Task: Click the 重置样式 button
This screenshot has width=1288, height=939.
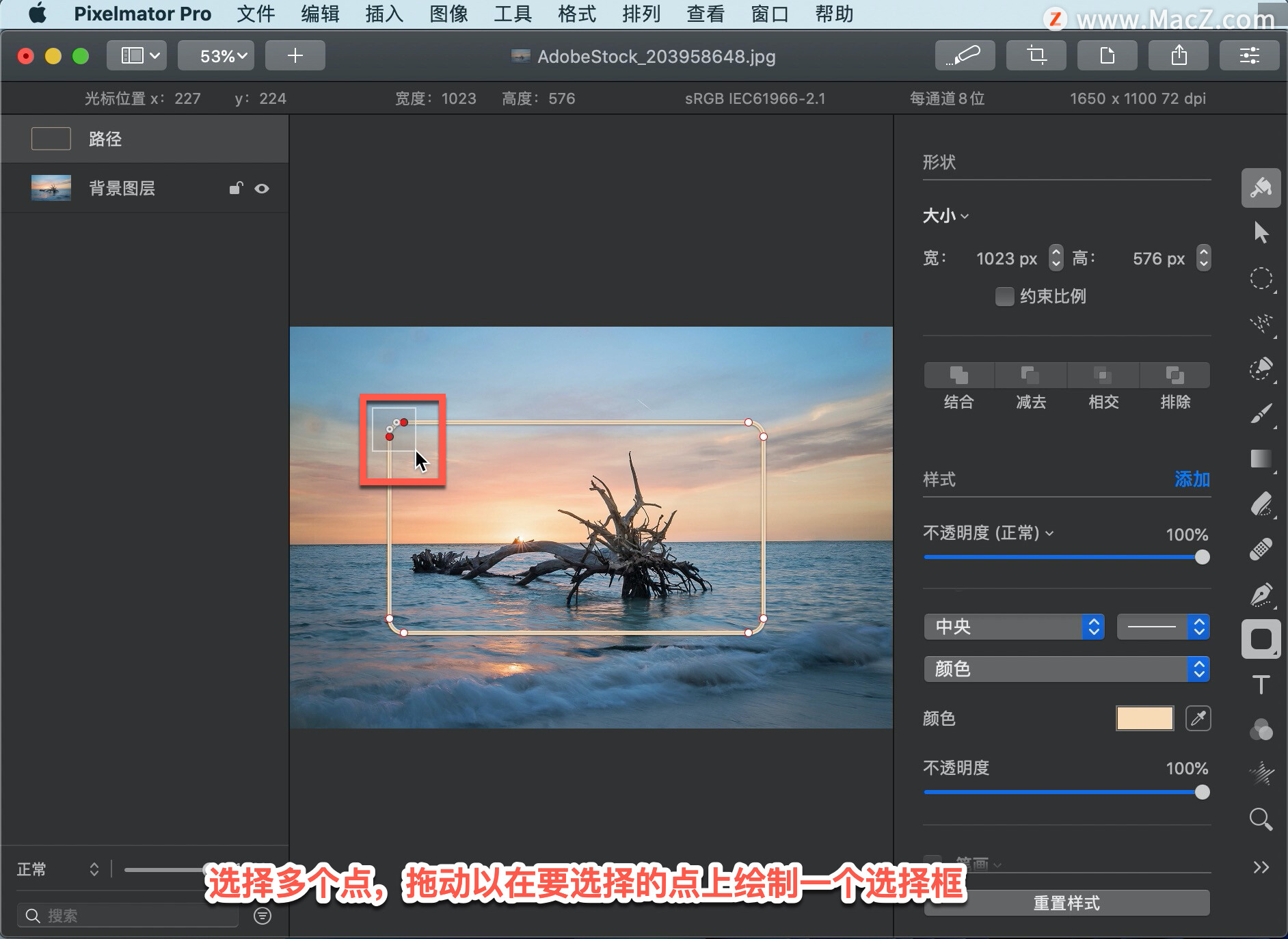Action: pyautogui.click(x=1066, y=903)
